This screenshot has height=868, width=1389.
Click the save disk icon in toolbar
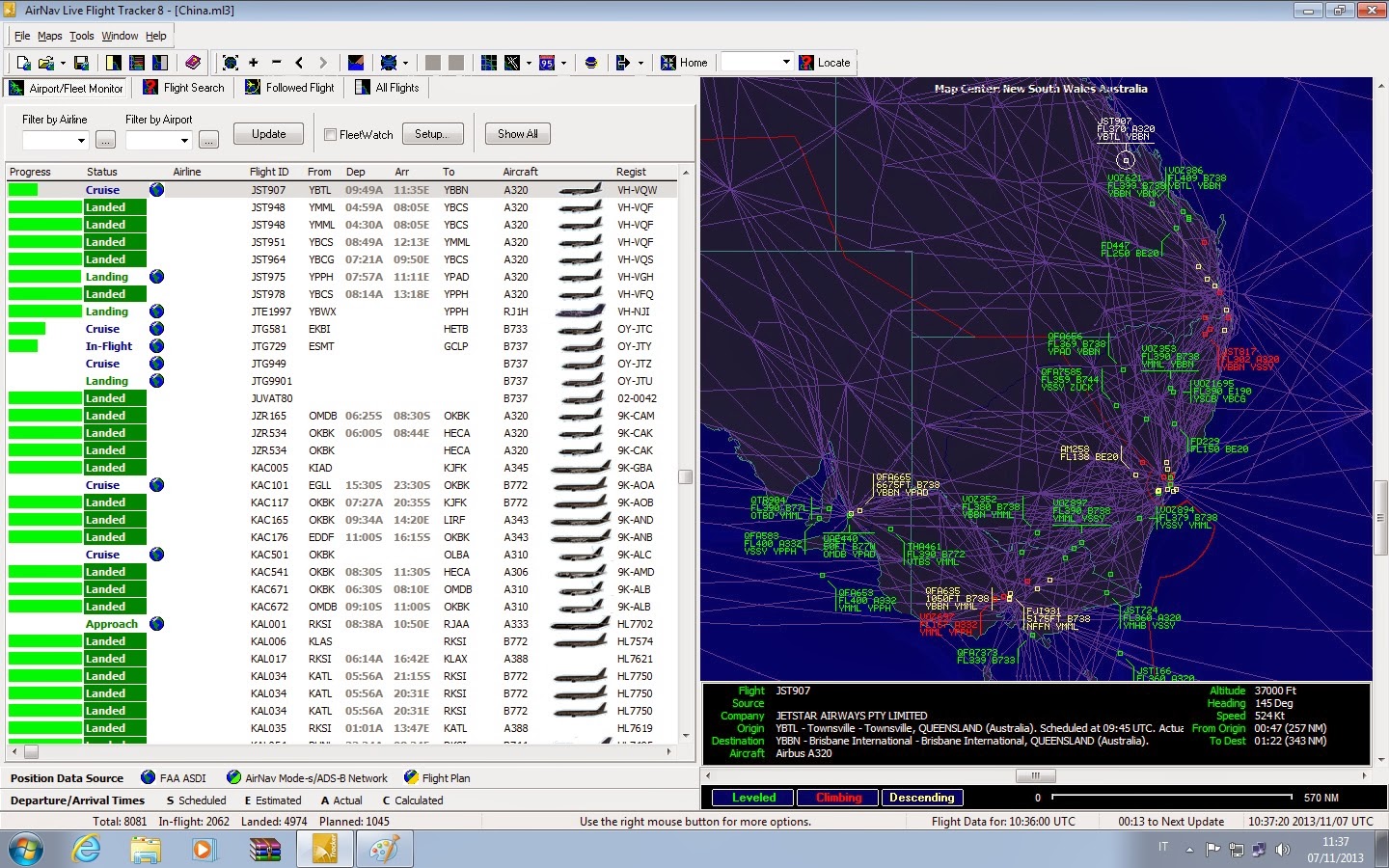tap(81, 63)
